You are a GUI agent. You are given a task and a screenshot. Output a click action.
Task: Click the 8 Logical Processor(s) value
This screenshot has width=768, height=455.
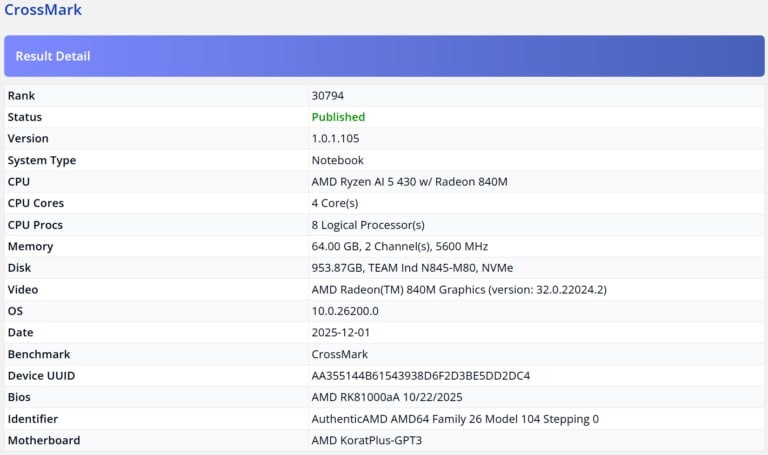pyautogui.click(x=368, y=225)
